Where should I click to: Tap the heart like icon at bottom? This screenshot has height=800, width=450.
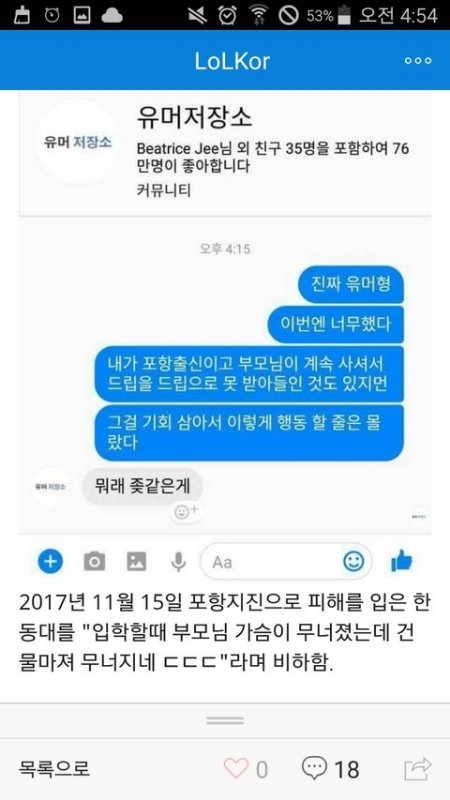coord(236,768)
